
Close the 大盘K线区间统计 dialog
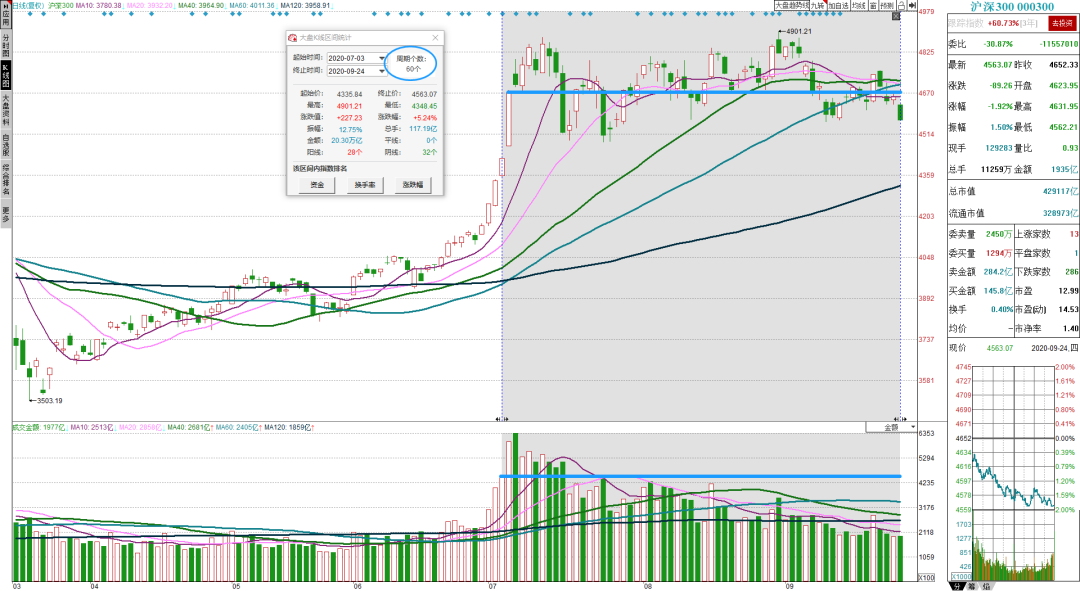(x=435, y=38)
